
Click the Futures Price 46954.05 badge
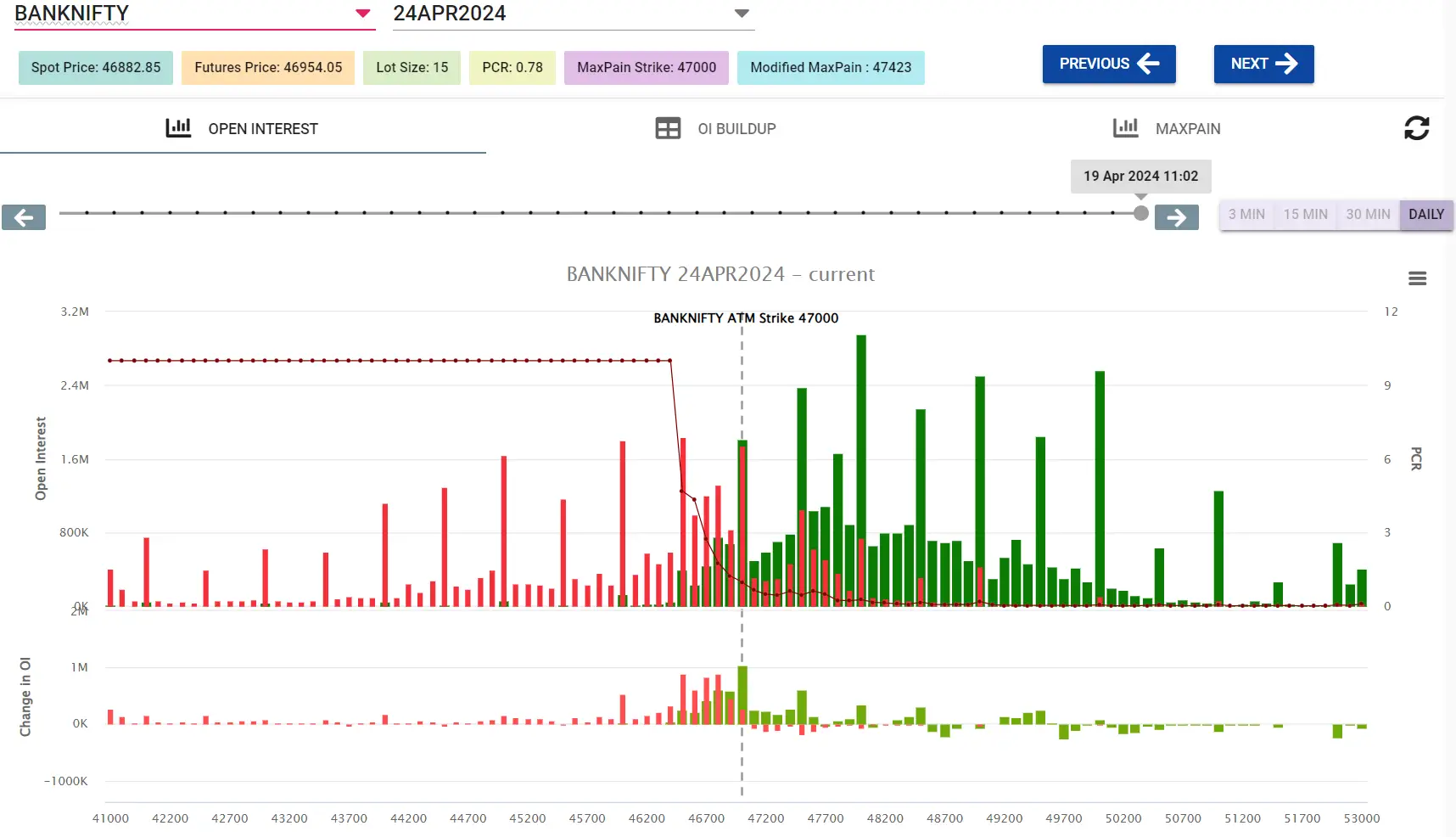268,68
